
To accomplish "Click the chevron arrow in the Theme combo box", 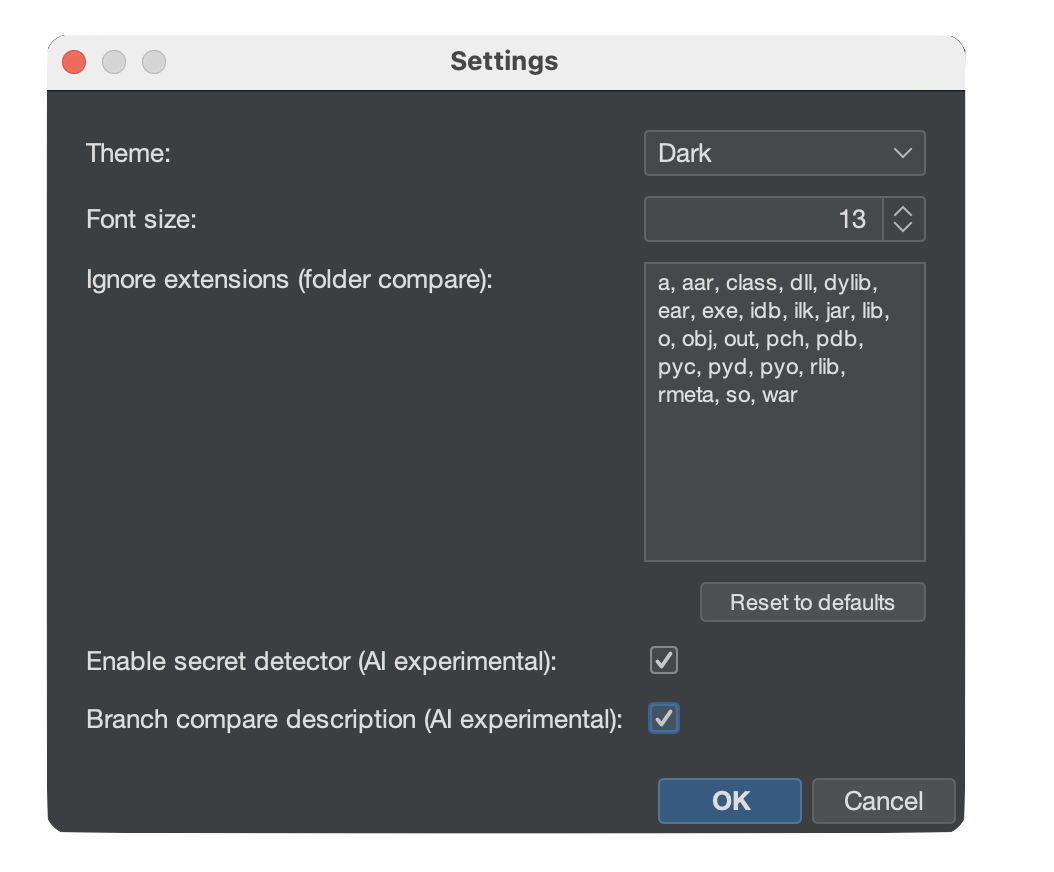I will (902, 153).
